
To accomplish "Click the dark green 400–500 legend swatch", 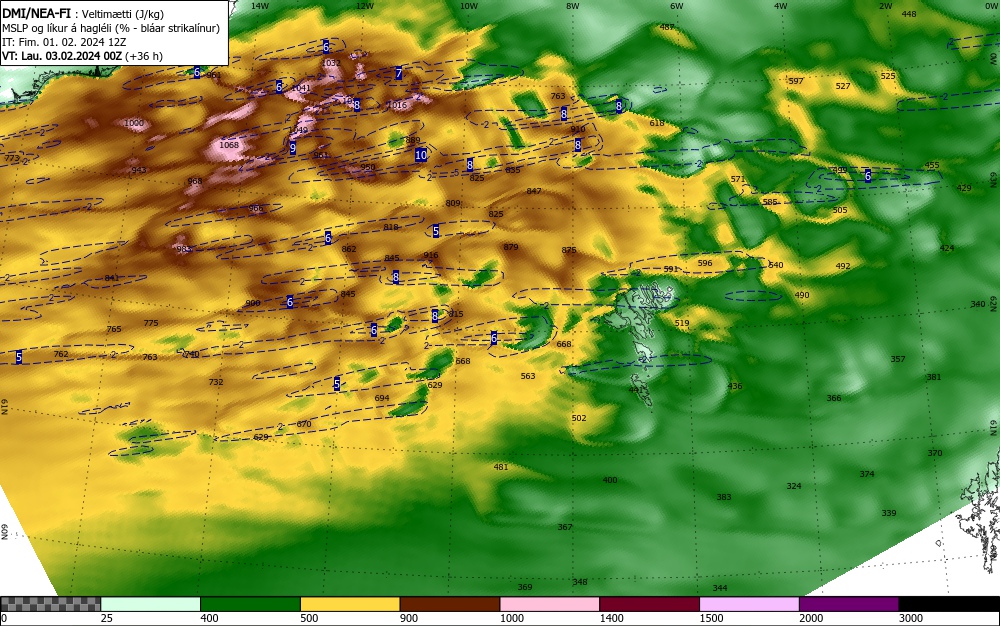I will point(250,604).
